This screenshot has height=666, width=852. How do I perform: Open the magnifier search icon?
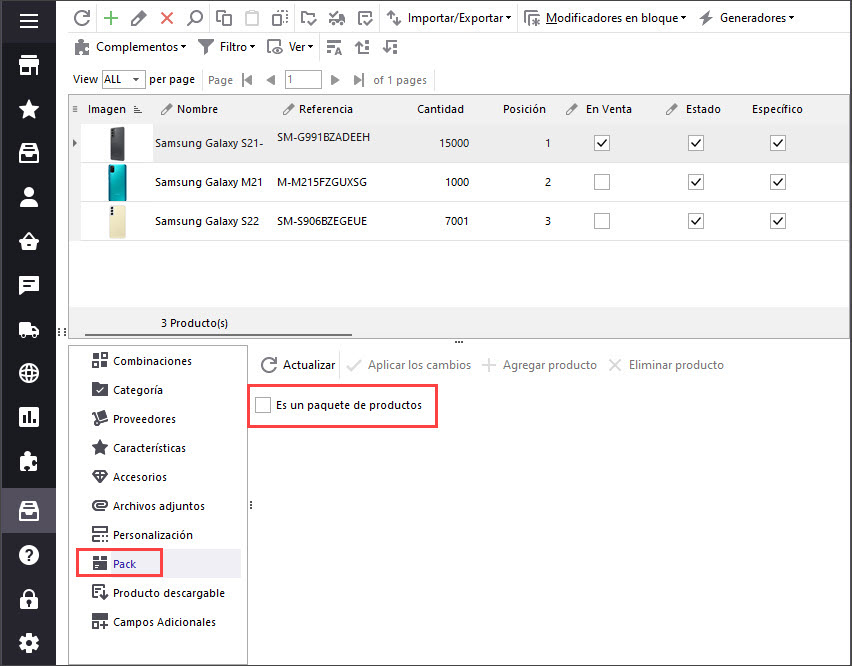click(x=195, y=18)
